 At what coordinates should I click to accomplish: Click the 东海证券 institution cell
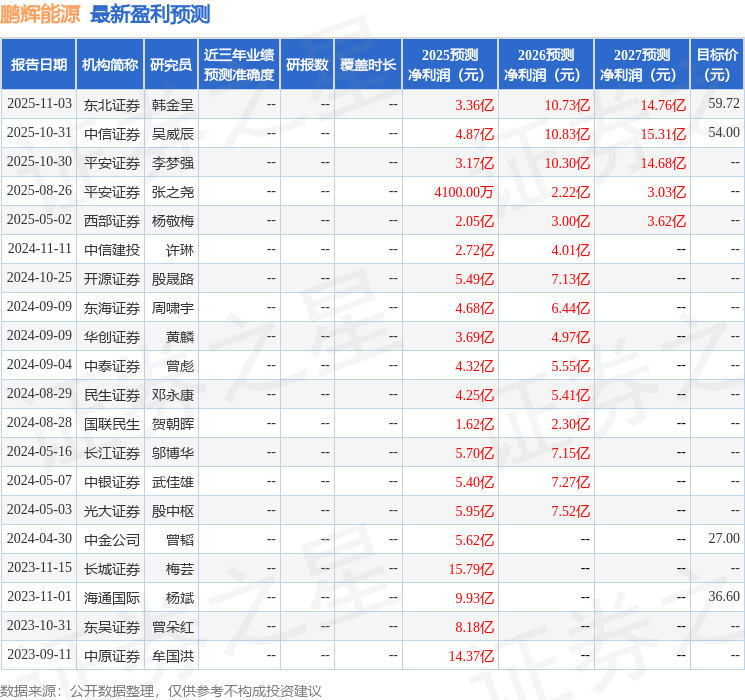(x=112, y=308)
